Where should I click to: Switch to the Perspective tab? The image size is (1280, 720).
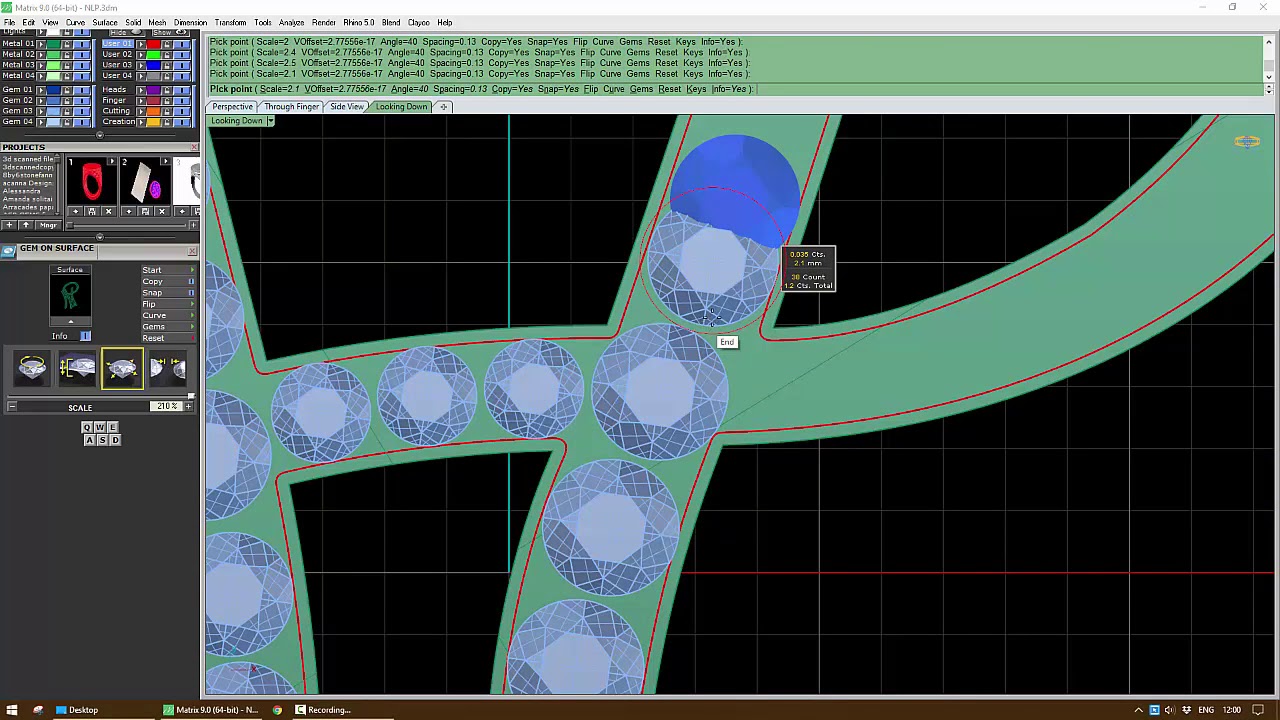click(x=232, y=107)
